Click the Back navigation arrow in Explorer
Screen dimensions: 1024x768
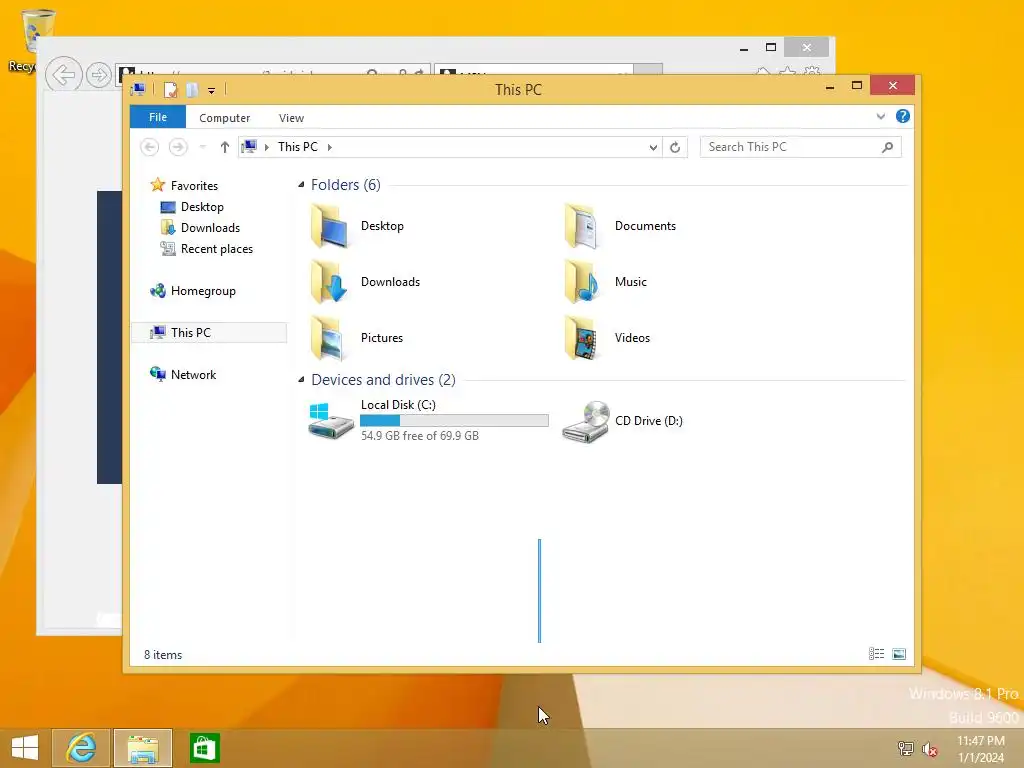click(150, 147)
